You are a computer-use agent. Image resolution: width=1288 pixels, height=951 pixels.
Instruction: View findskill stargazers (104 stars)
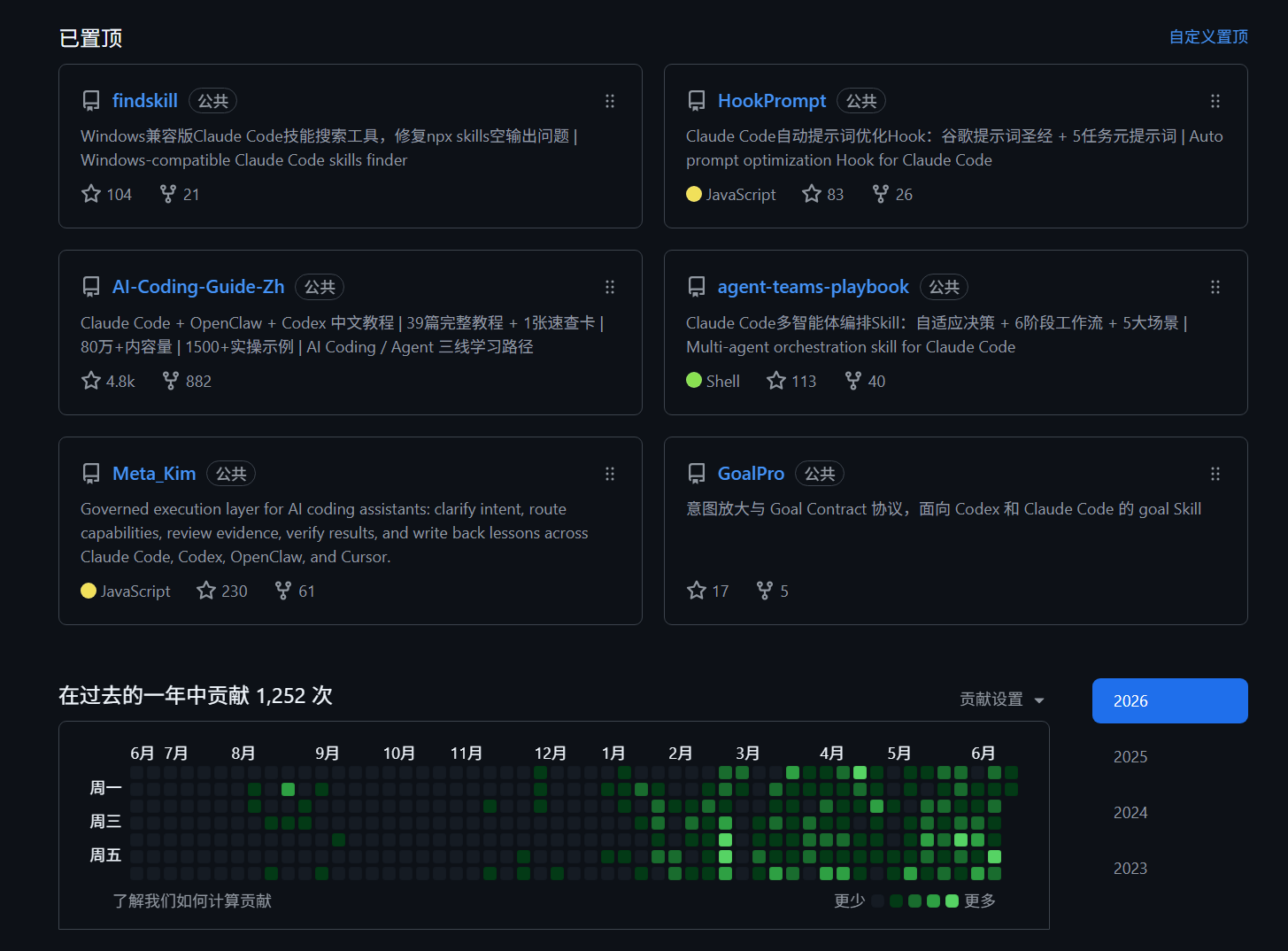pyautogui.click(x=106, y=194)
